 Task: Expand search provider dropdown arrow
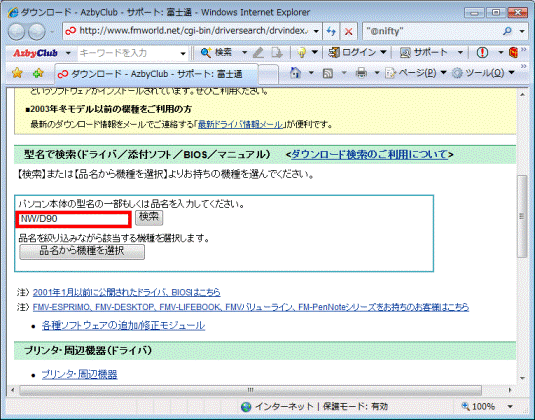pos(522,31)
